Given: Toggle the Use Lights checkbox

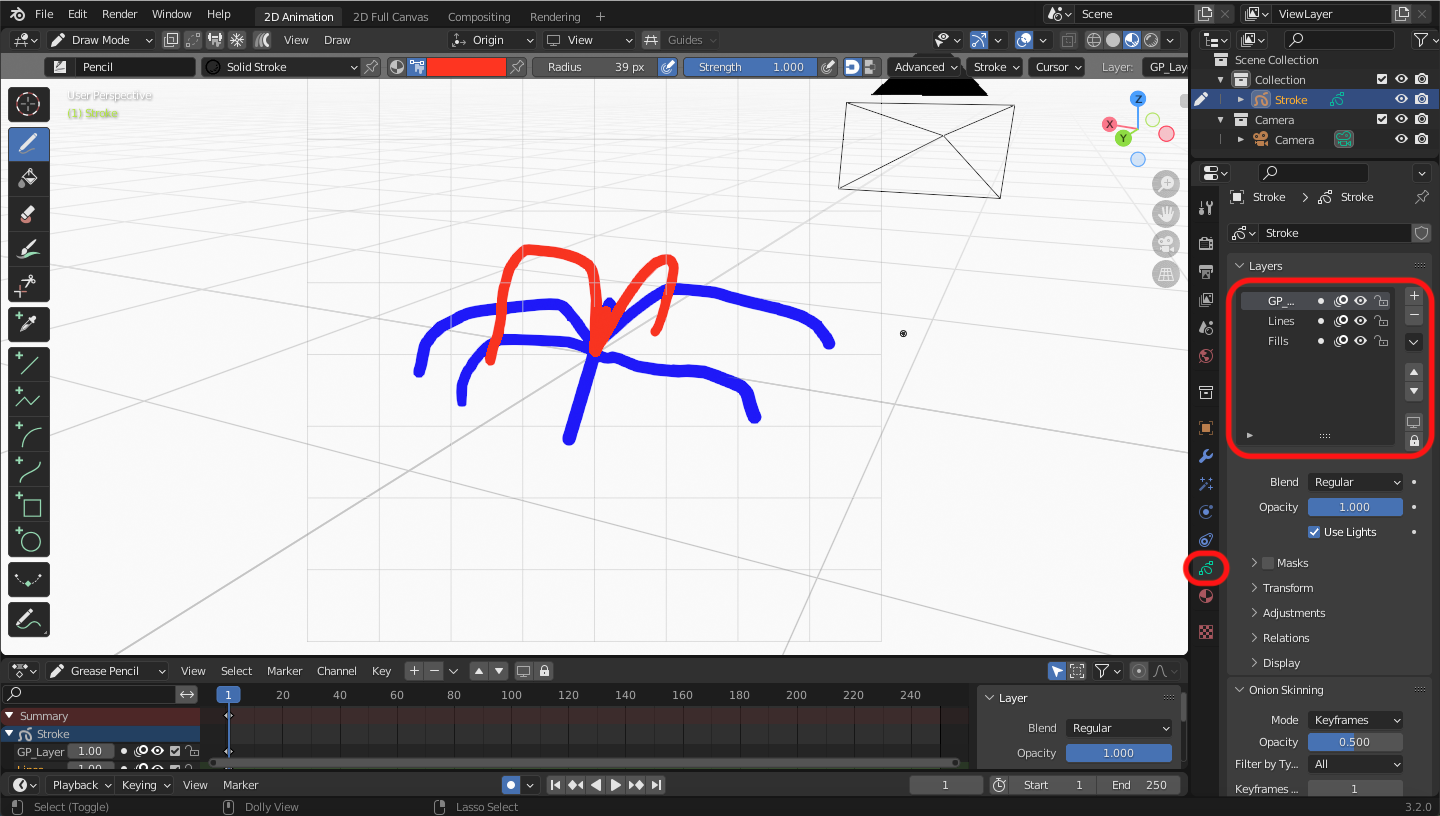Looking at the screenshot, I should (x=1315, y=532).
